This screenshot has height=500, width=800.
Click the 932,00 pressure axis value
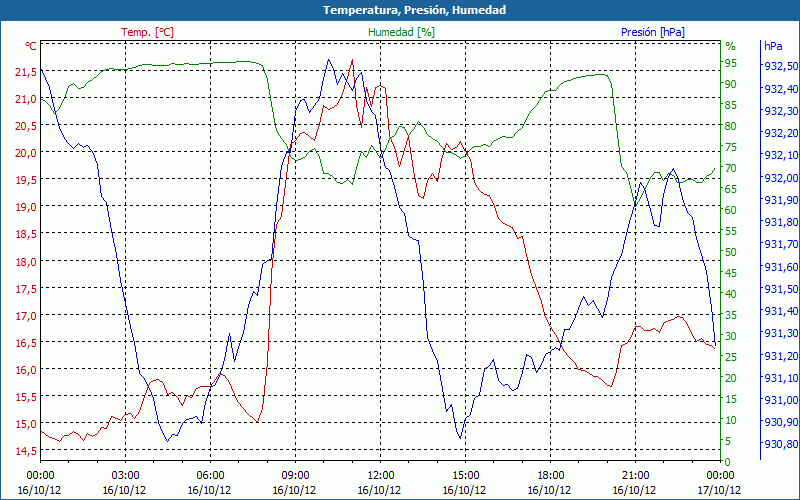point(781,178)
